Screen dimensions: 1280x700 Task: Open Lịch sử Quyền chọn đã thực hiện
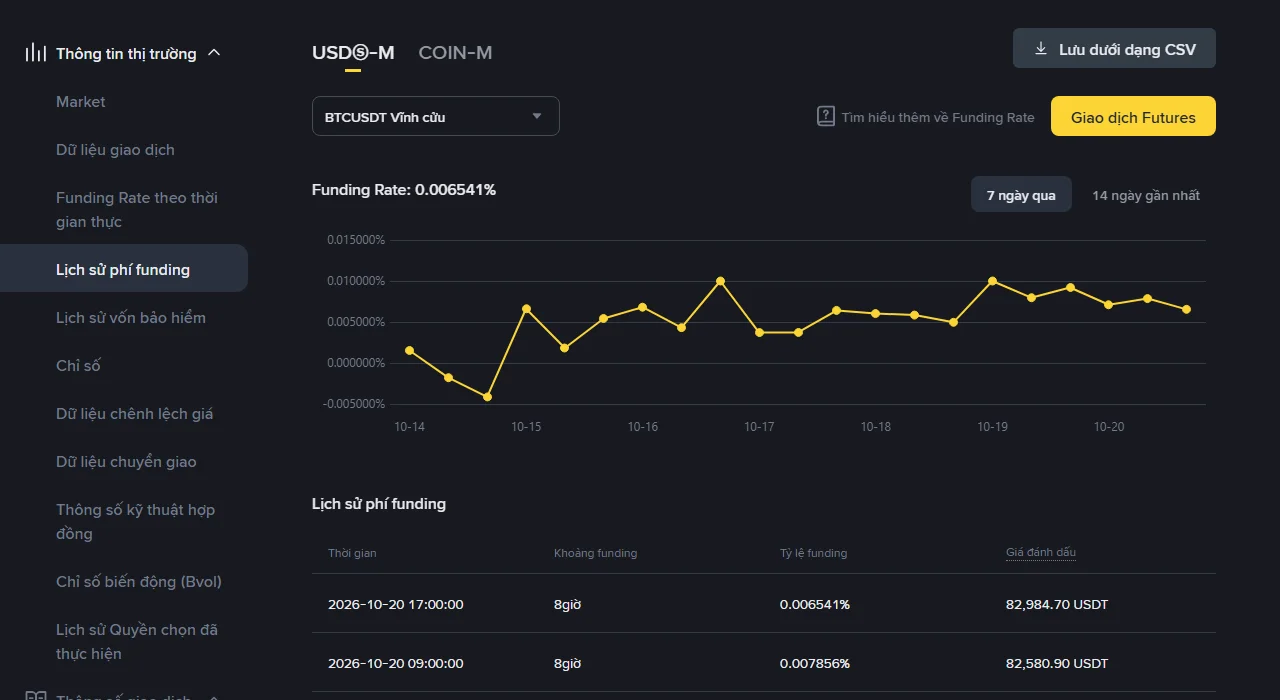tap(137, 641)
